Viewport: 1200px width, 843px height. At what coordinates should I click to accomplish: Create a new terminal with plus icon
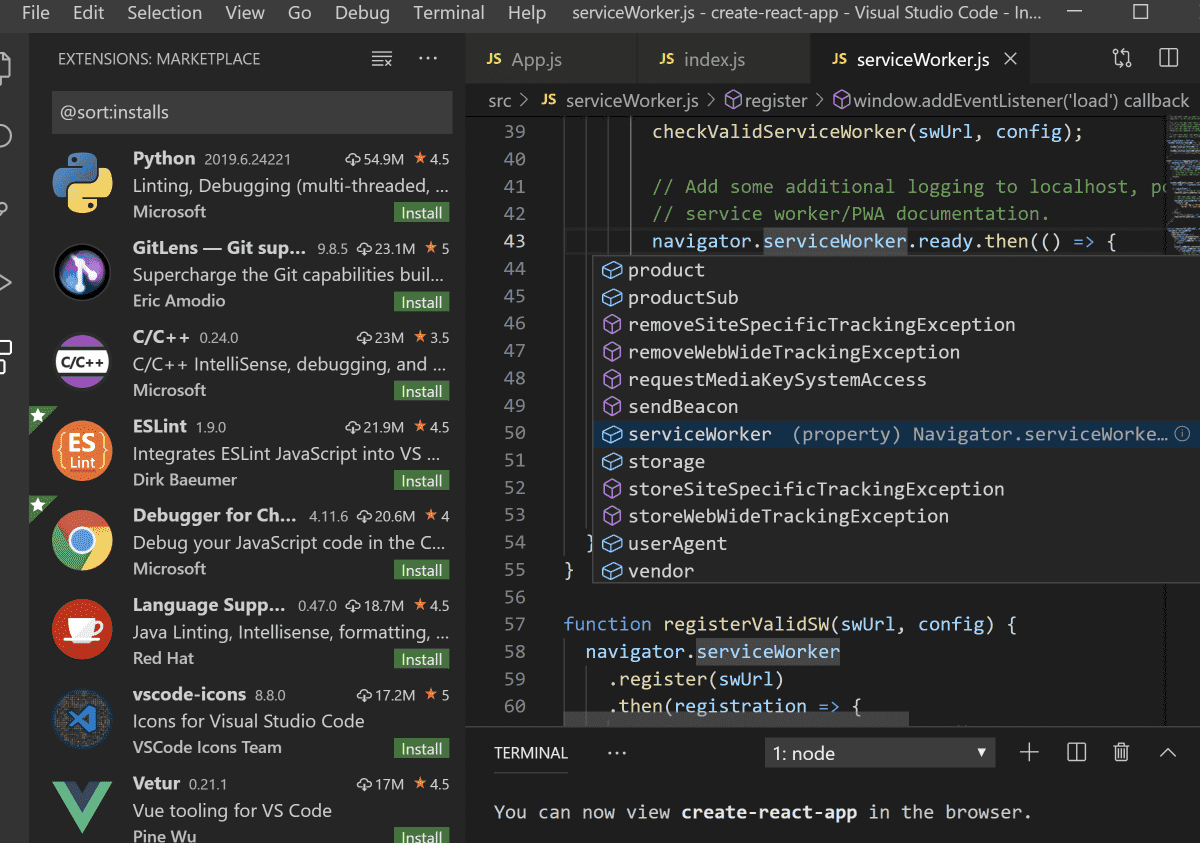[1029, 753]
